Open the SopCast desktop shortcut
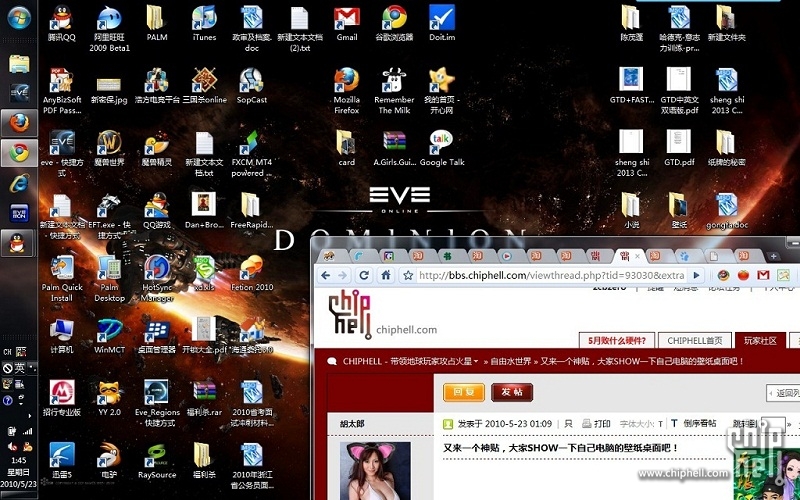The height and width of the screenshot is (500, 800). (x=252, y=86)
